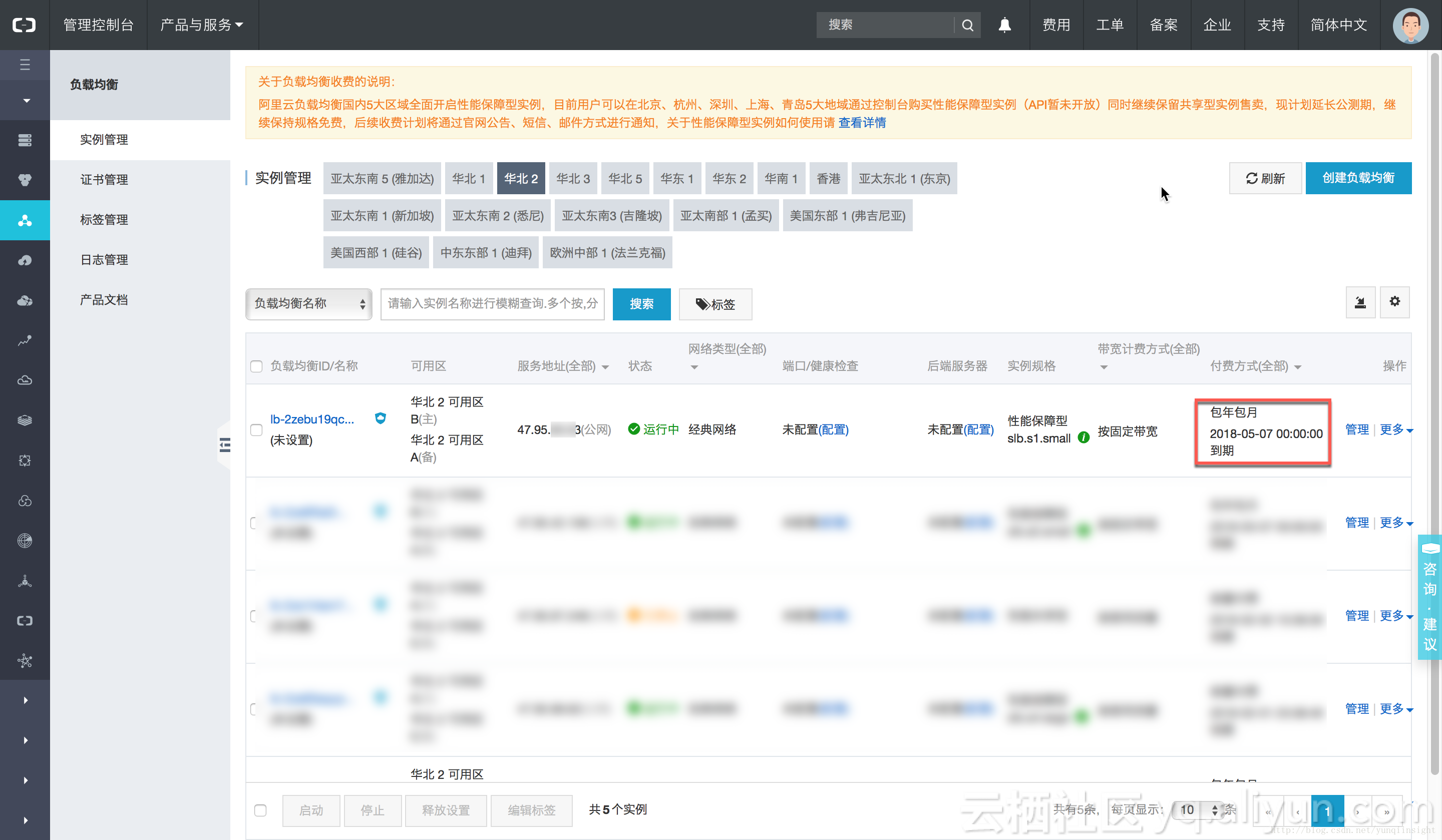
Task: Check the select-all checkbox beside 启动 button
Action: coord(261,810)
